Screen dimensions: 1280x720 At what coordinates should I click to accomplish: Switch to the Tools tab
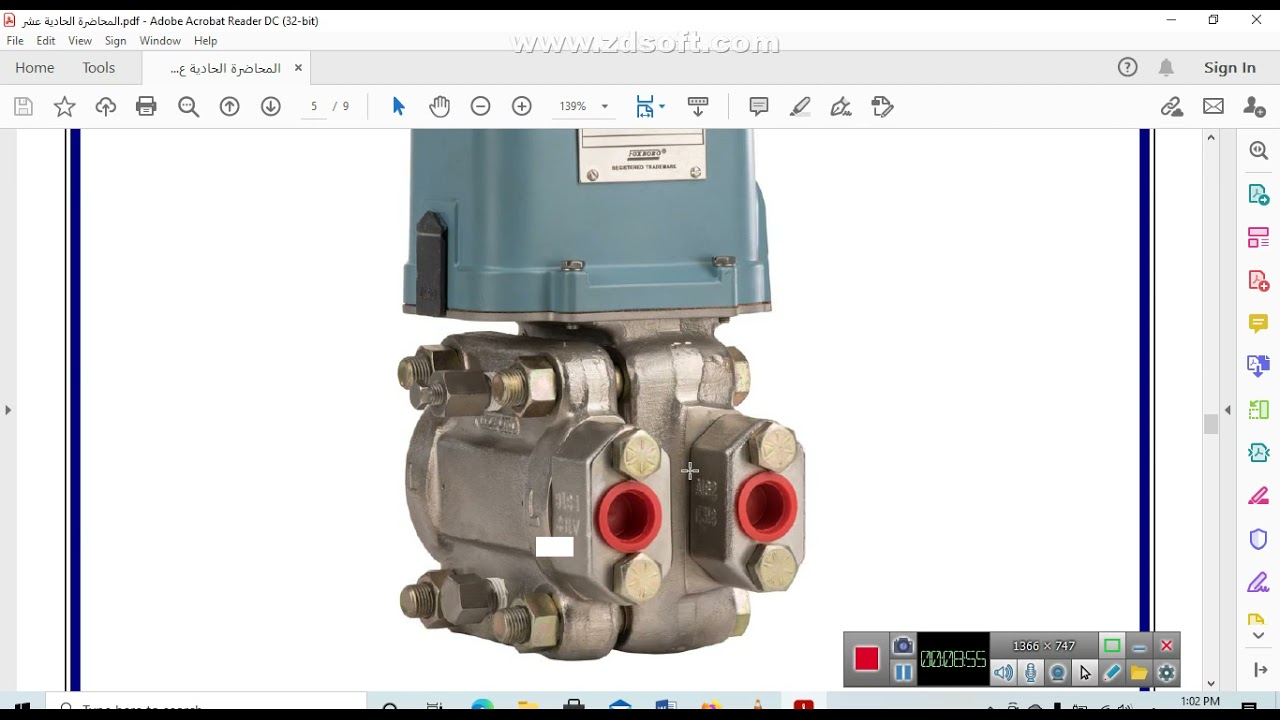(x=99, y=68)
